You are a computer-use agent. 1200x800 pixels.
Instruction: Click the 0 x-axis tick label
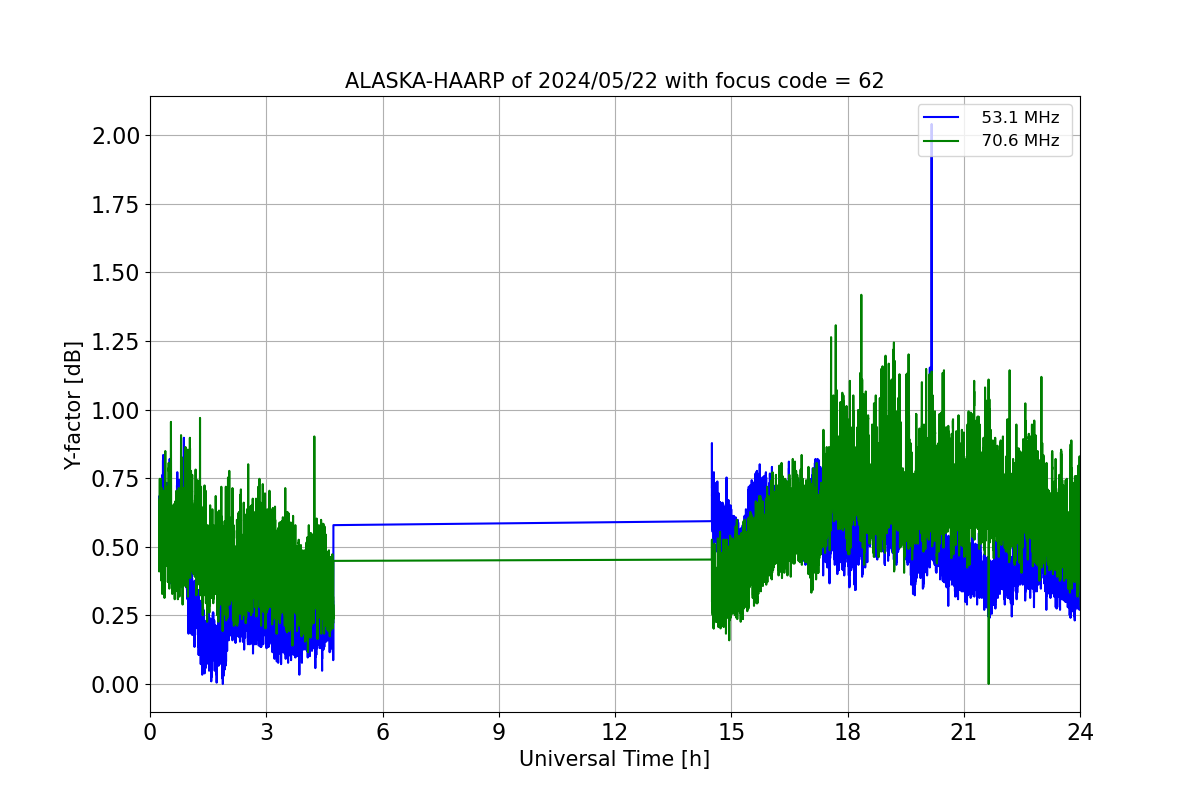(x=150, y=731)
